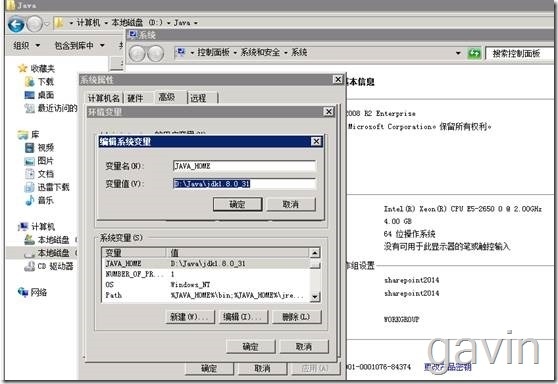Viewport: 558px width, 384px height.
Task: Select JAVA_HOME row in system variables list
Action: point(206,264)
